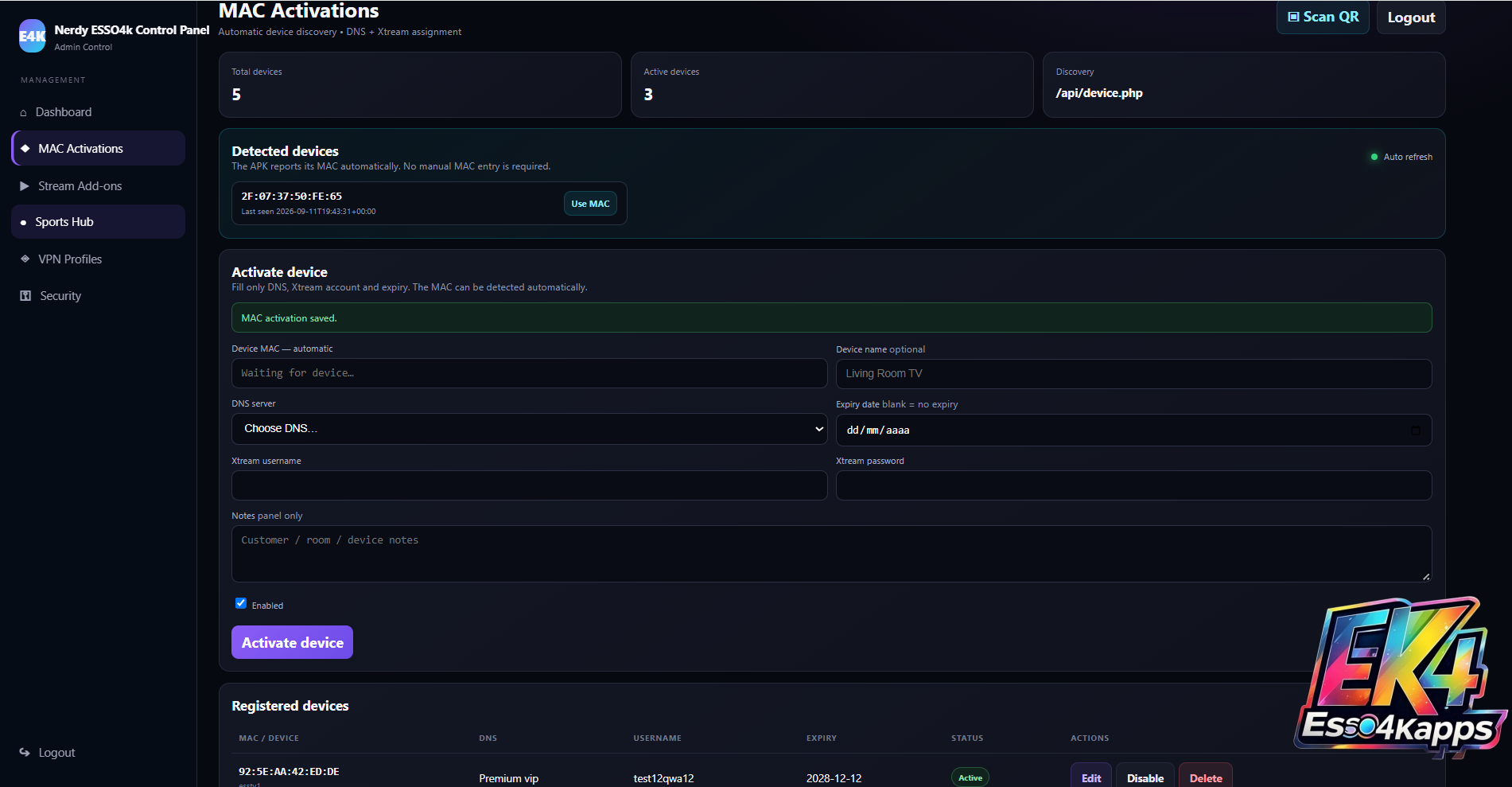This screenshot has width=1512, height=787.
Task: Click the MAC activation saved message
Action: point(831,318)
